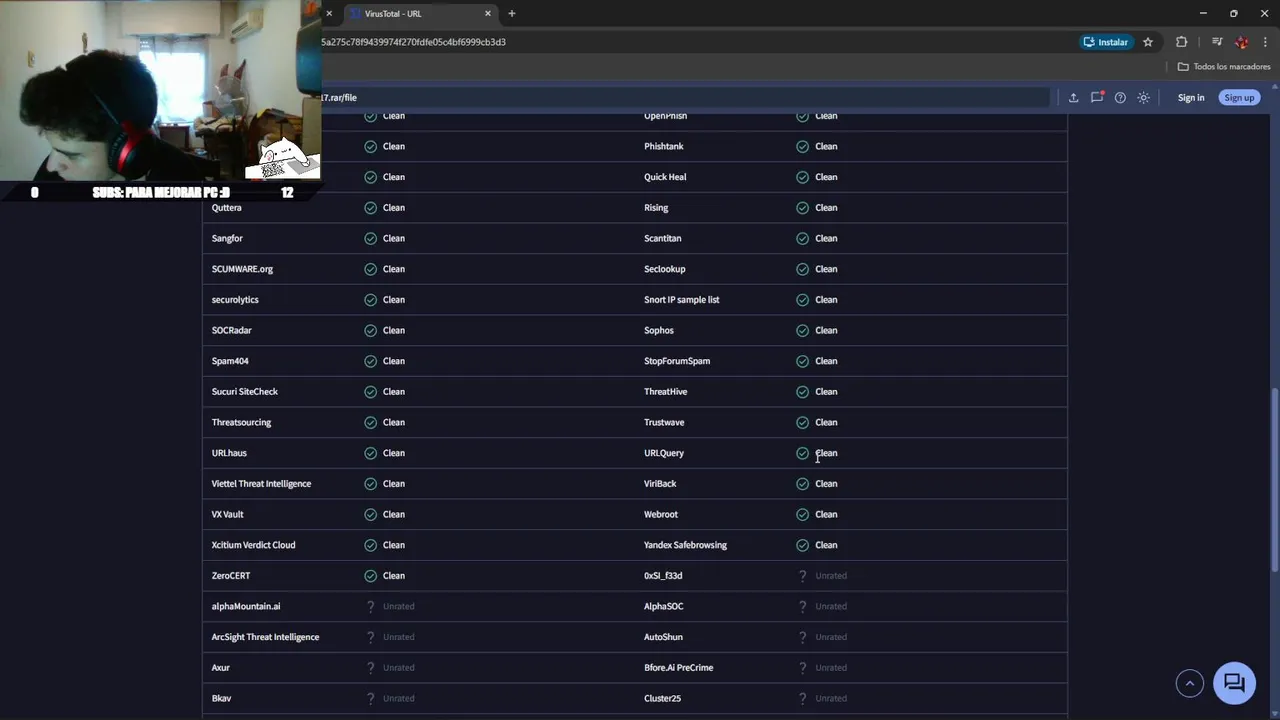Click the scroll-to-top arrow button
Image resolution: width=1280 pixels, height=720 pixels.
click(1190, 683)
